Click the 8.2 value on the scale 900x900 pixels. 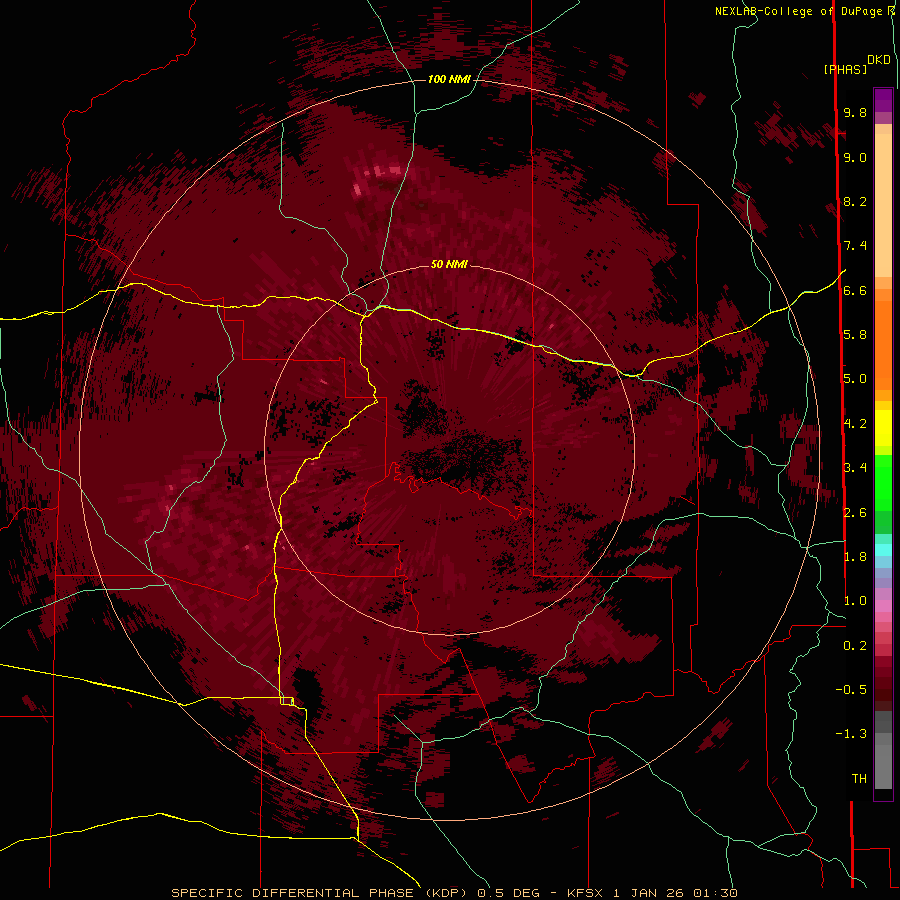(x=855, y=201)
